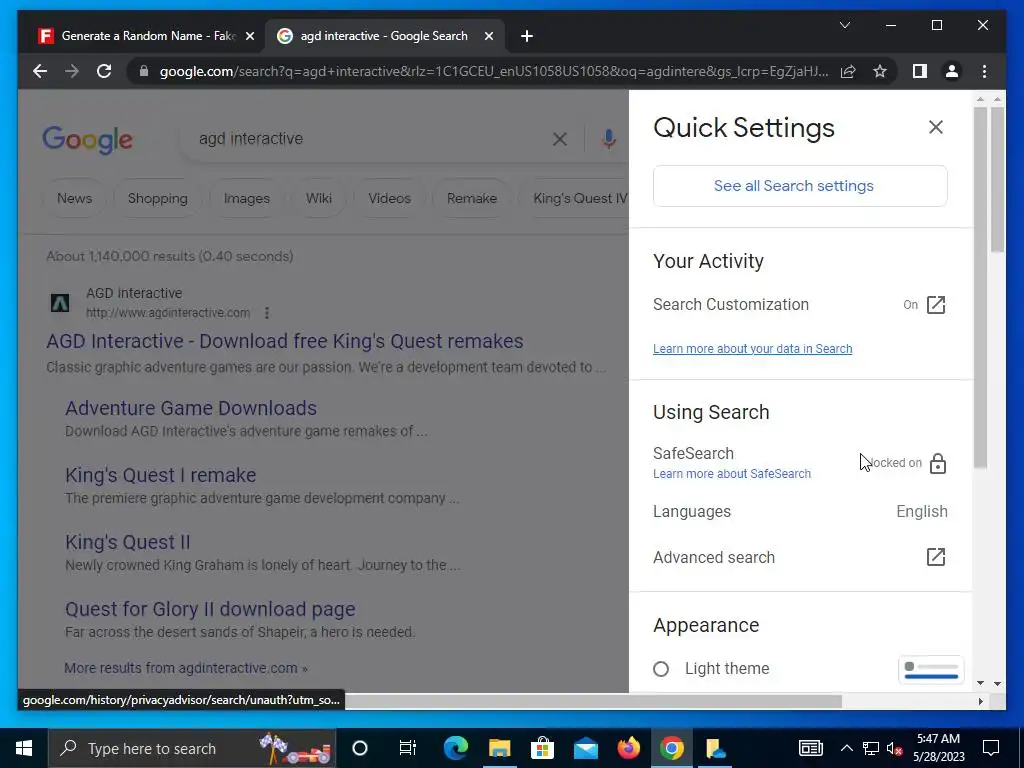Select the News filter chip

(x=74, y=199)
